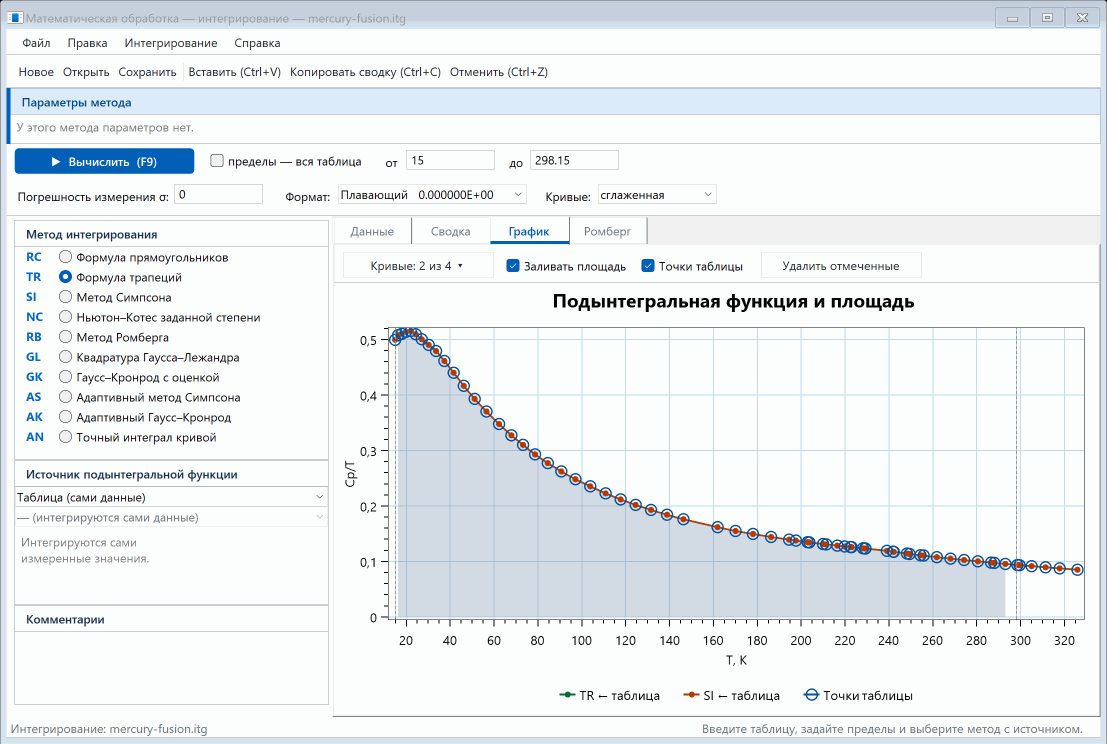
Task: Choose Ньютон–Котес заданной степени method
Action: click(66, 317)
